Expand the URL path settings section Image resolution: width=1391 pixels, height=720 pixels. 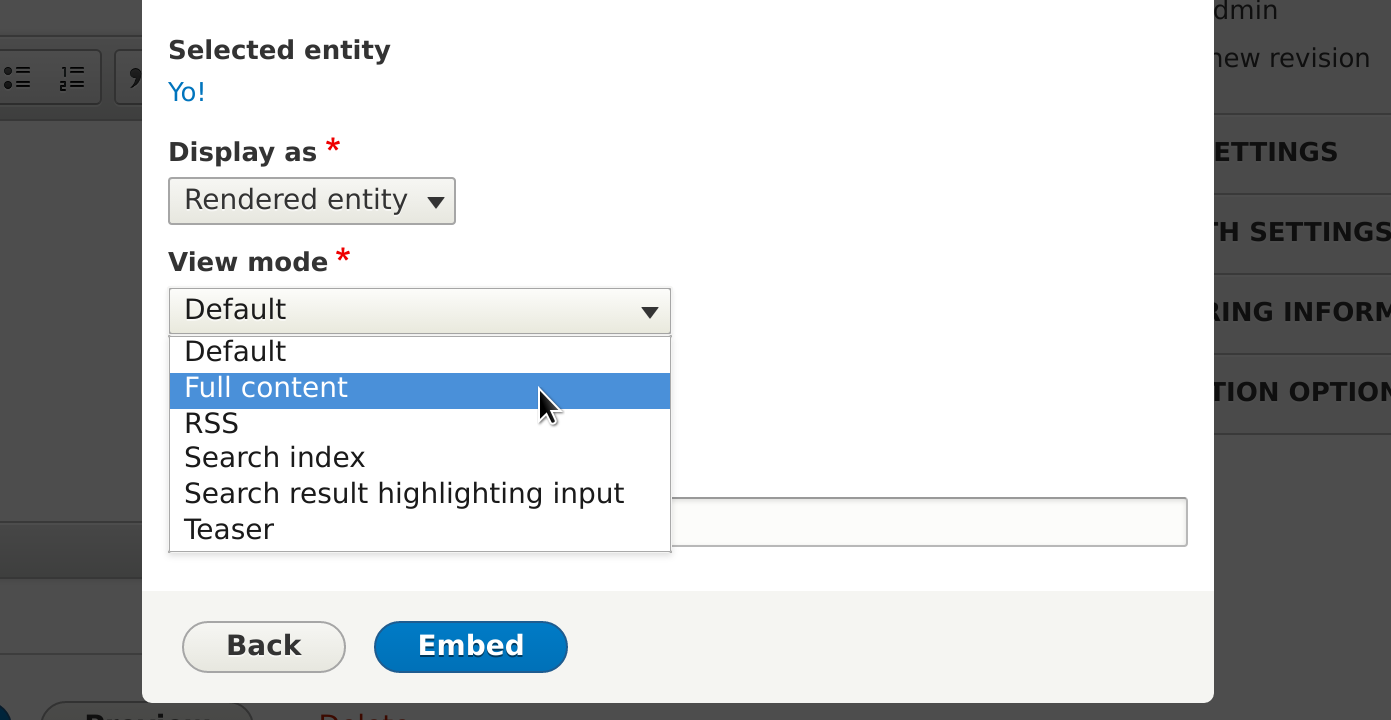[1302, 233]
